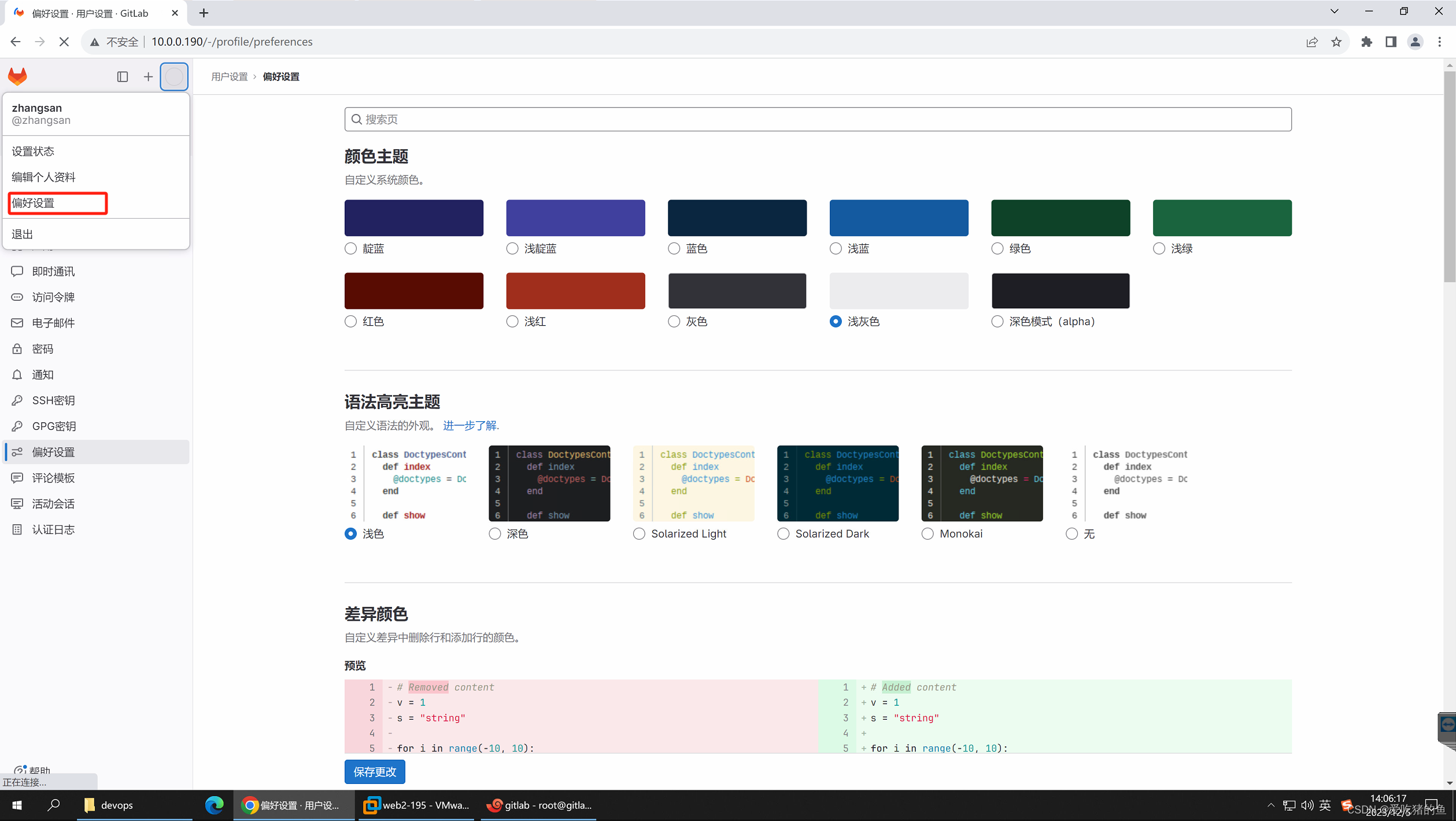
Task: Click the browser address bar URL
Action: [232, 42]
